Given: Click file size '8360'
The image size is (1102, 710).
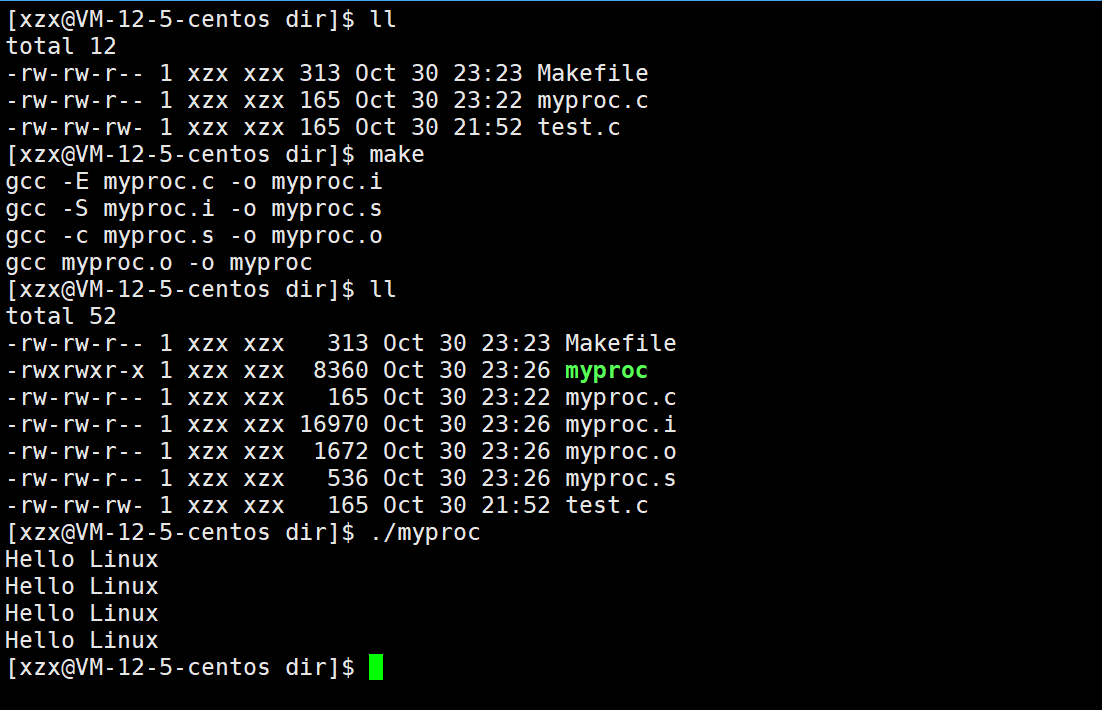Looking at the screenshot, I should click(x=341, y=370).
